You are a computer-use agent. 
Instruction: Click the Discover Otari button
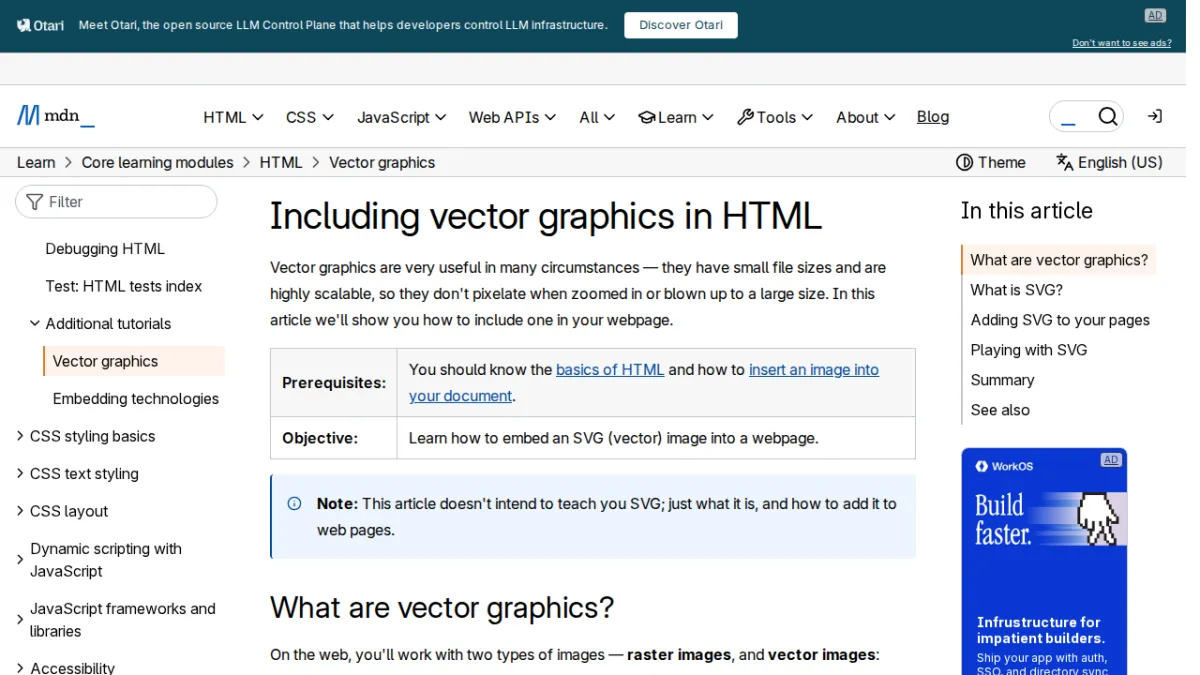click(681, 25)
